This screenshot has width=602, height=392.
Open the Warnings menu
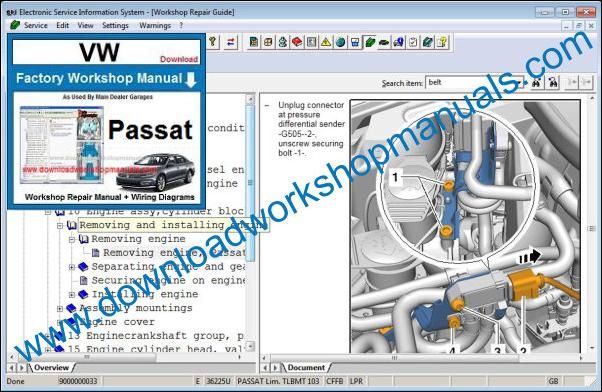pos(155,26)
